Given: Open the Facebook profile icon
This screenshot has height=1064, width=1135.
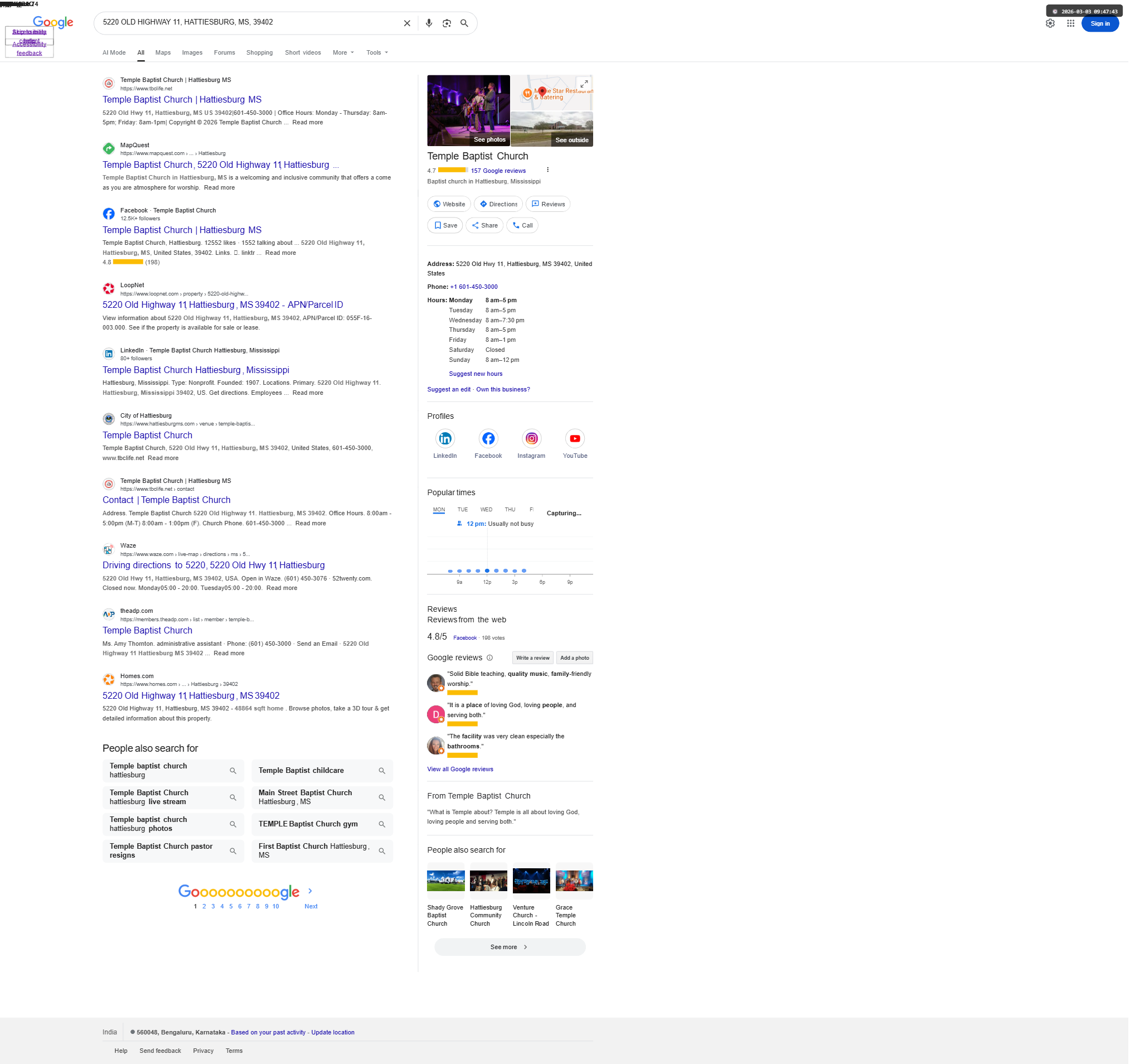Looking at the screenshot, I should click(491, 441).
